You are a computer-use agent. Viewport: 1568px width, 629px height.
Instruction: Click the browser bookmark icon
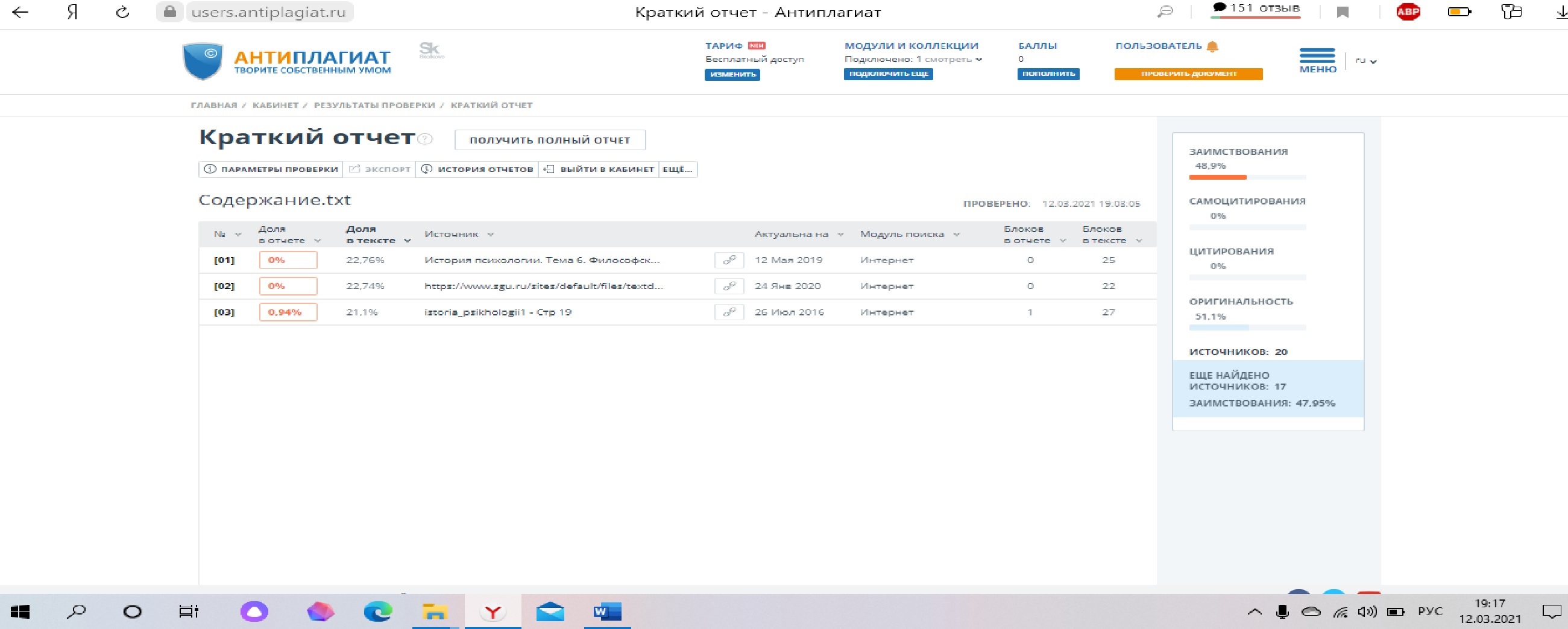coord(1343,12)
